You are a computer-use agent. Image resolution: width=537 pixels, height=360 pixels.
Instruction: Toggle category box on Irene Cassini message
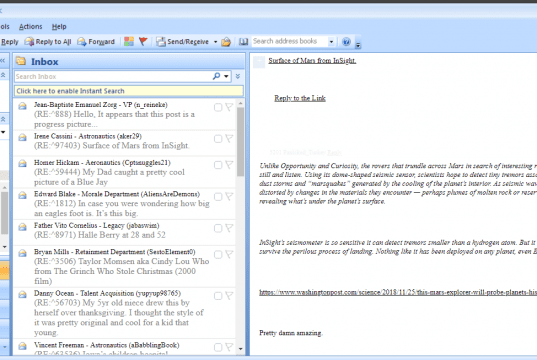pos(218,139)
